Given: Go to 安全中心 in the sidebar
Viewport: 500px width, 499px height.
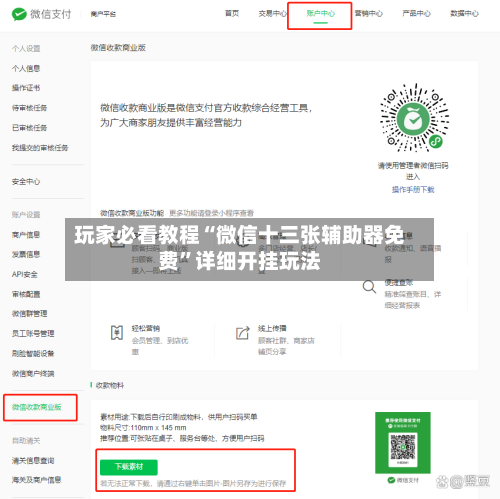Looking at the screenshot, I should (26, 182).
